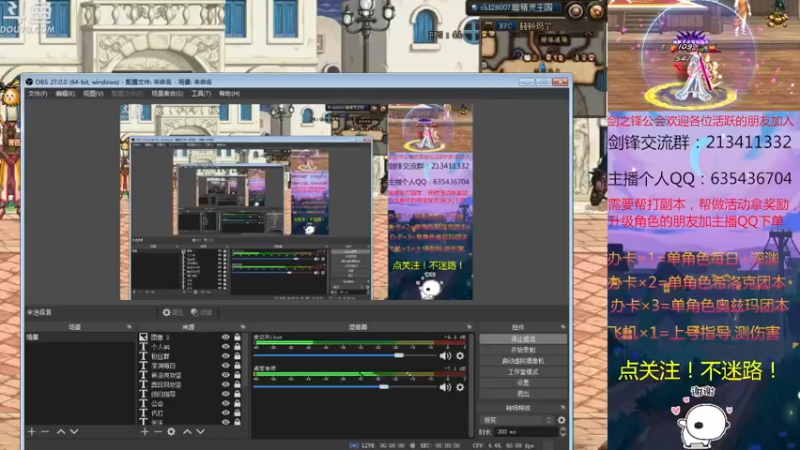The width and height of the screenshot is (800, 450).
Task: Open the 文件(F) menu
Action: coord(37,94)
